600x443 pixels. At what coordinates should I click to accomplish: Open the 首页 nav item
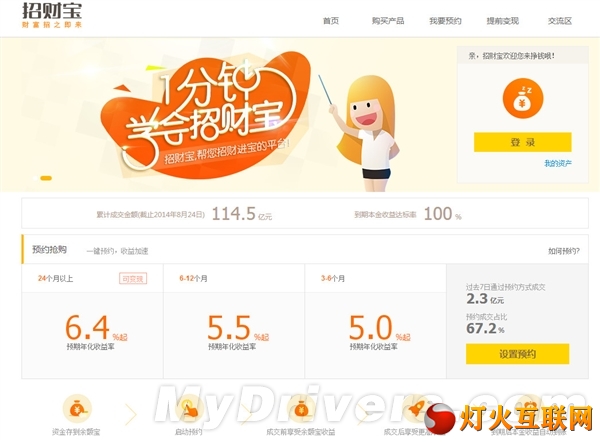pyautogui.click(x=331, y=21)
